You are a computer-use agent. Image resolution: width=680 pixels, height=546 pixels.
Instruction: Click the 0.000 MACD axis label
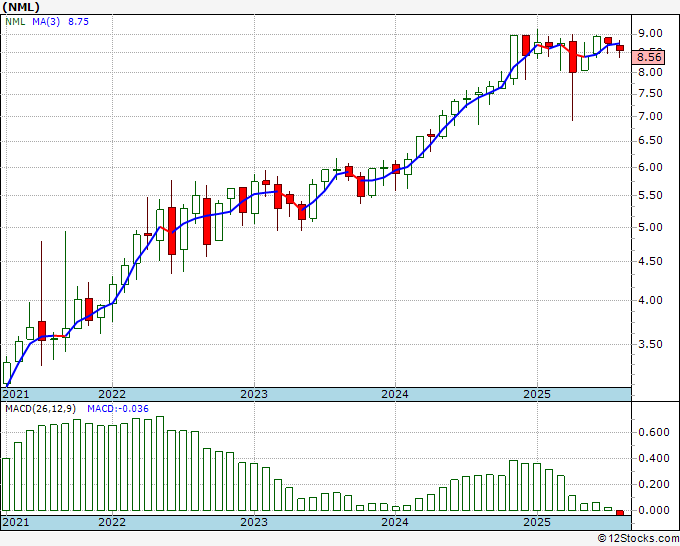[x=654, y=510]
